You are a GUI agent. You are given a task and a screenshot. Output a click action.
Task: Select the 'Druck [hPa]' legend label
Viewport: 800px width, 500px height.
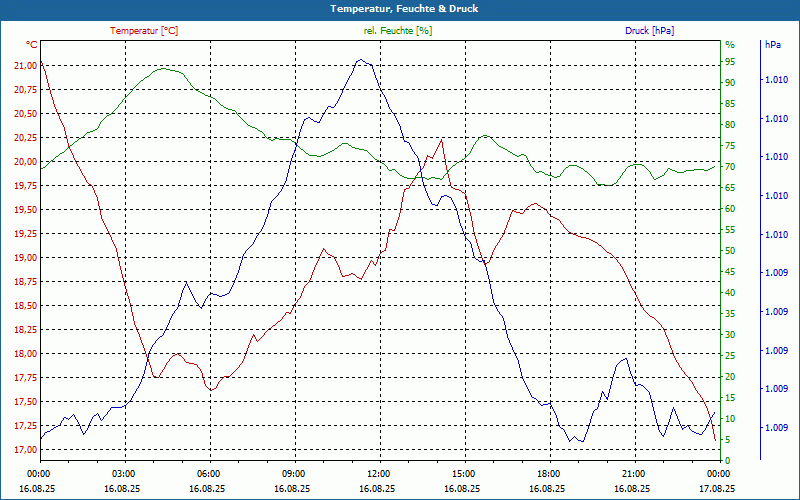click(649, 31)
